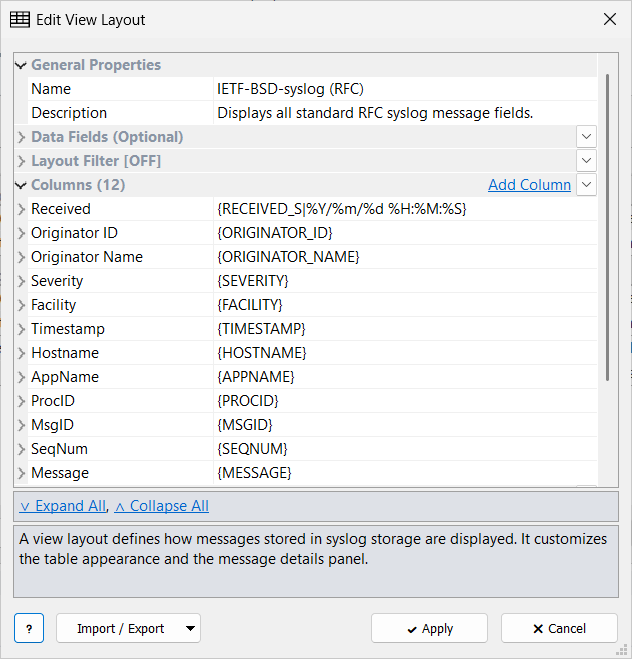Expand the Severity column row
This screenshot has height=659, width=632.
[21, 281]
